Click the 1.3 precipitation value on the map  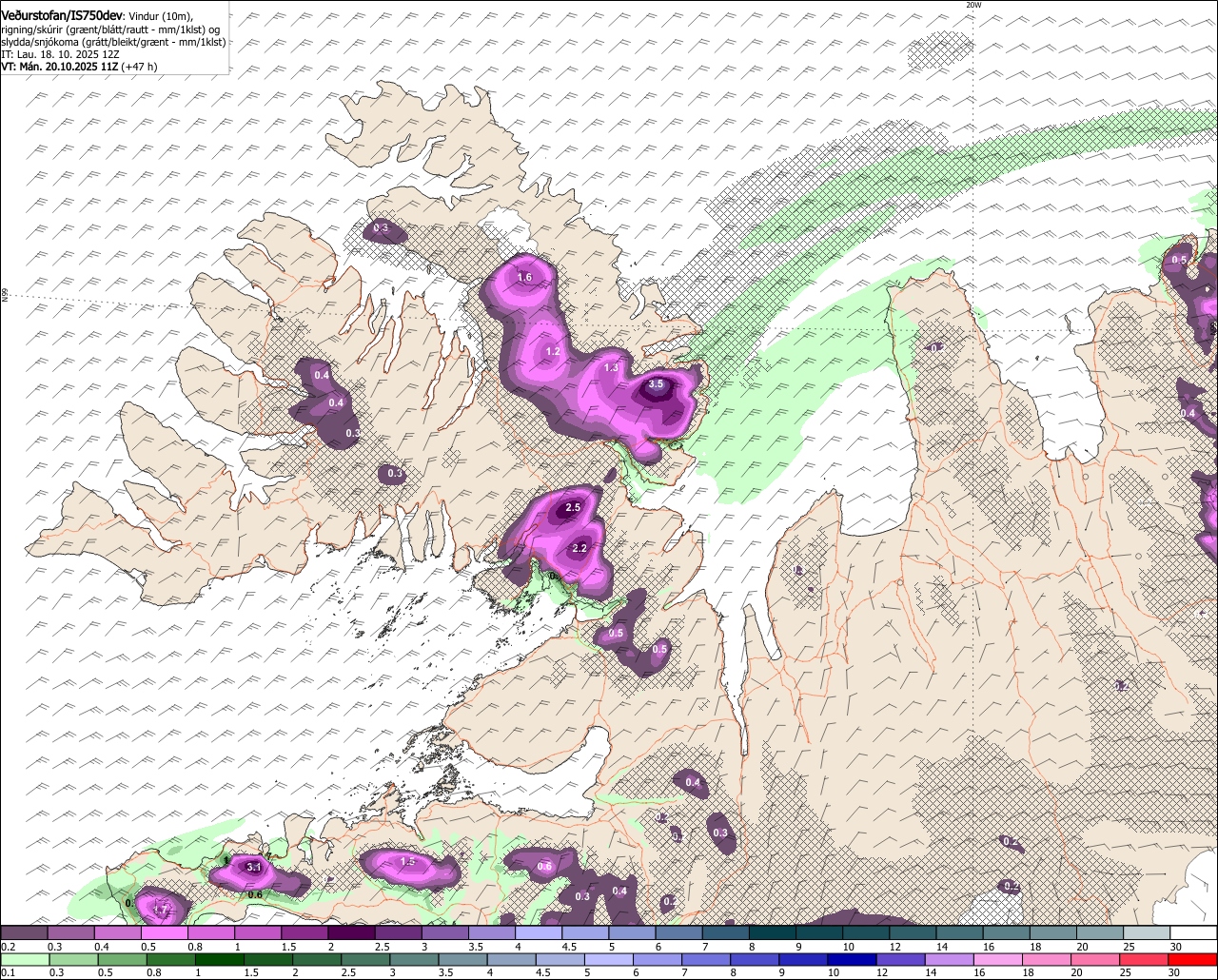[611, 368]
